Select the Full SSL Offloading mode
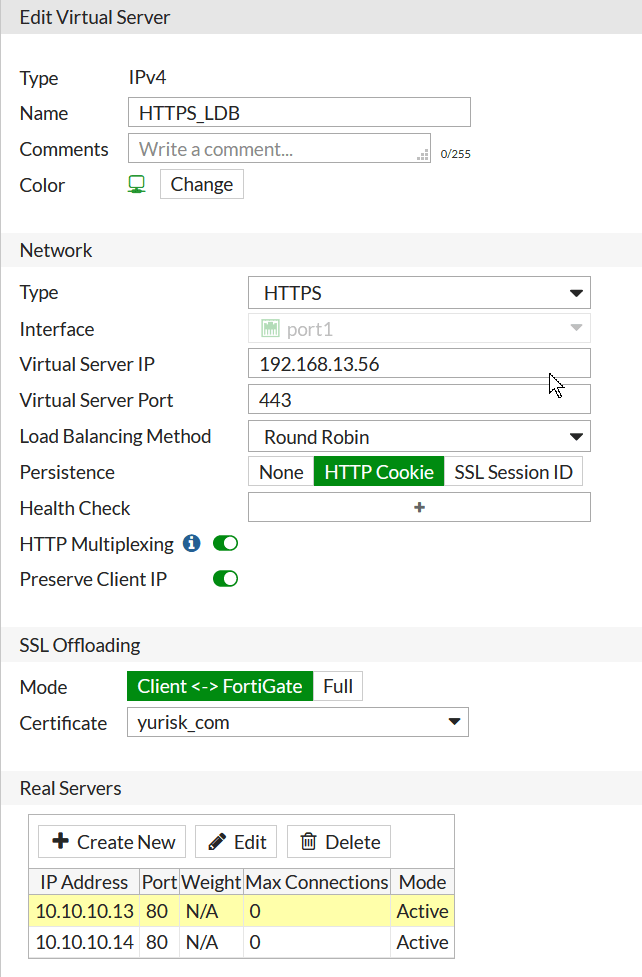 click(339, 686)
